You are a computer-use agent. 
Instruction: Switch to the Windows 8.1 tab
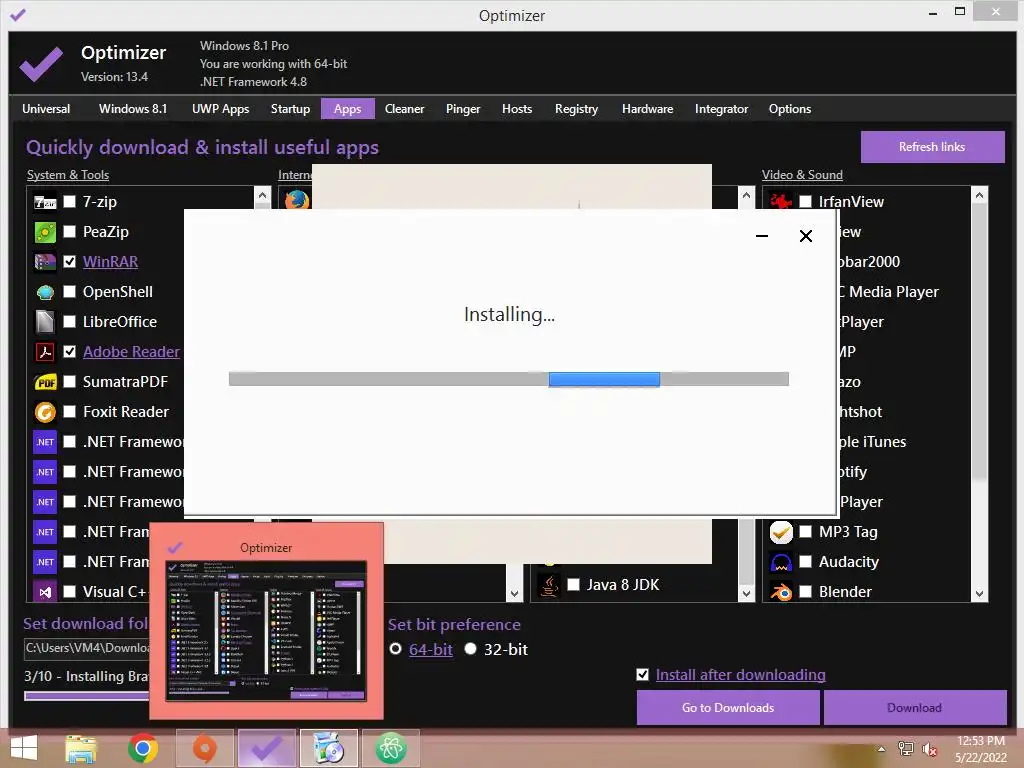pyautogui.click(x=133, y=109)
